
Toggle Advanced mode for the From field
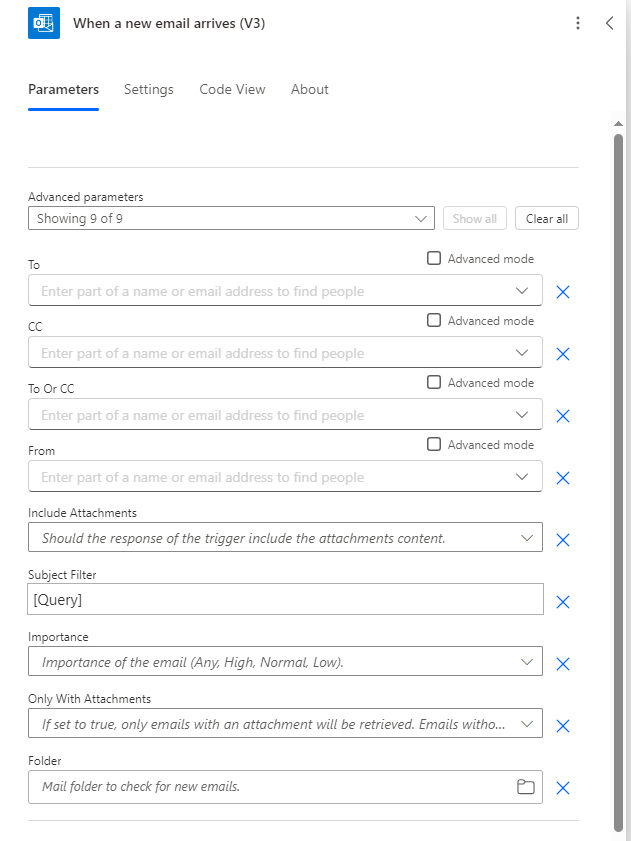[434, 444]
